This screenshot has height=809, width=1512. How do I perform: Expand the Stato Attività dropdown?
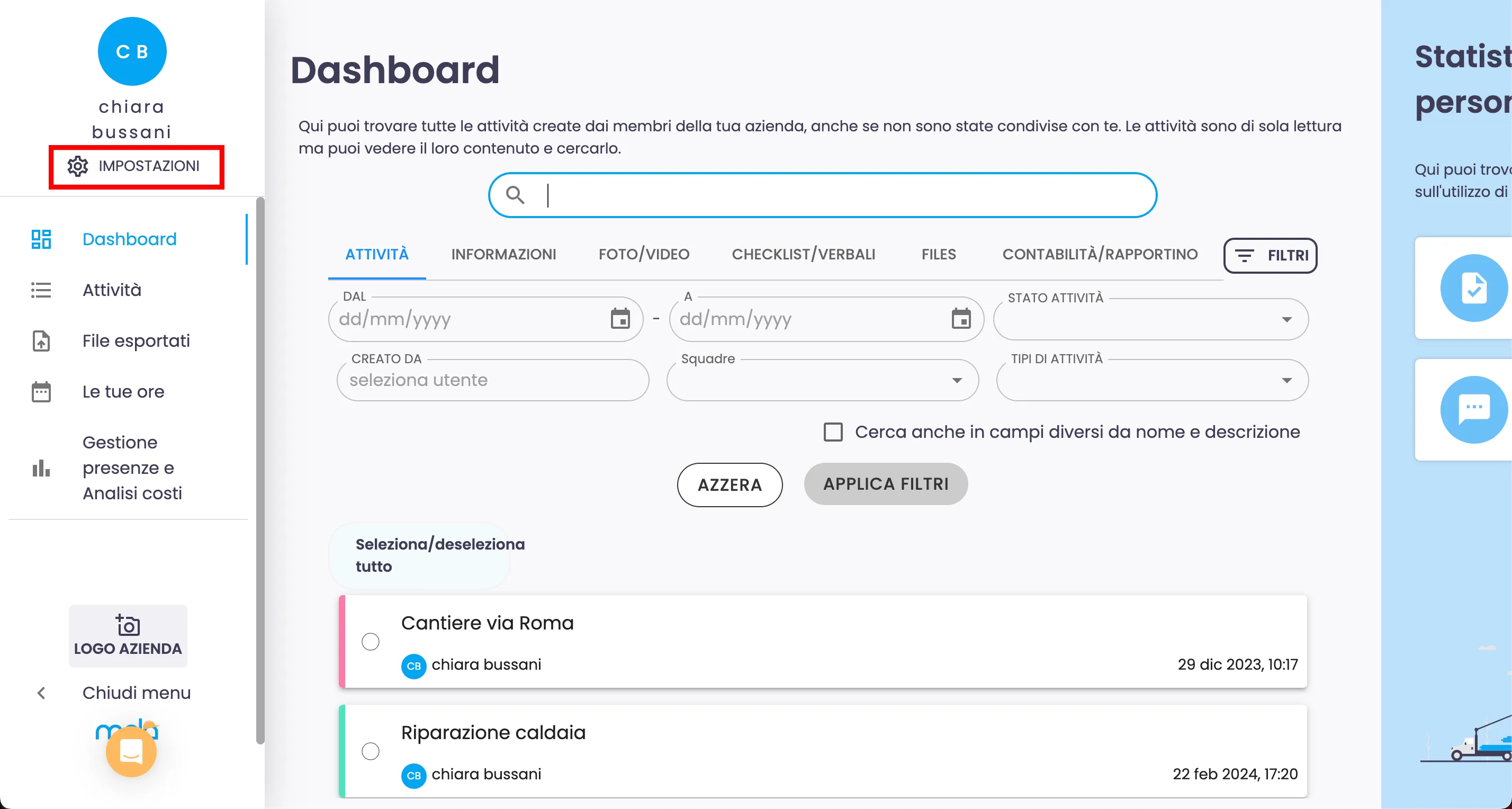[1286, 320]
